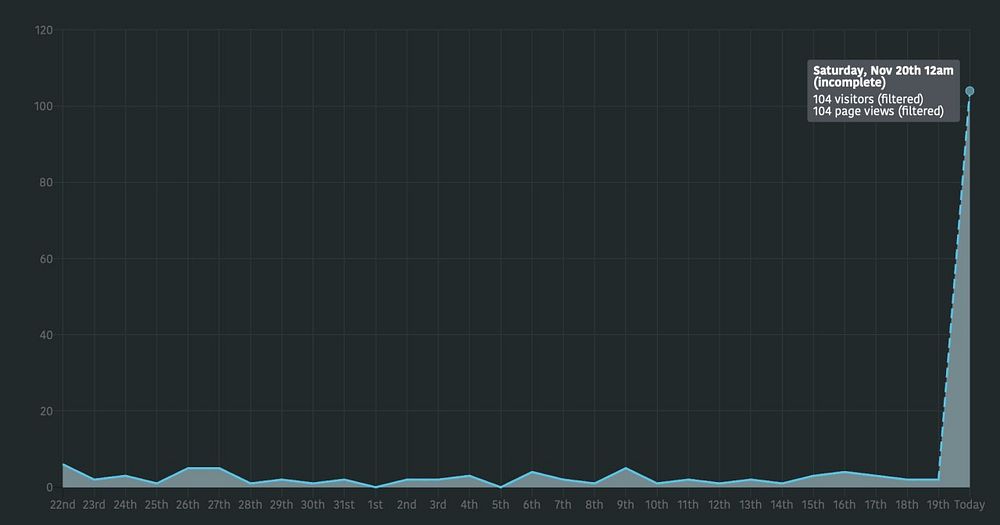Click the '4th' x-axis label
The width and height of the screenshot is (1000, 525).
click(x=469, y=505)
